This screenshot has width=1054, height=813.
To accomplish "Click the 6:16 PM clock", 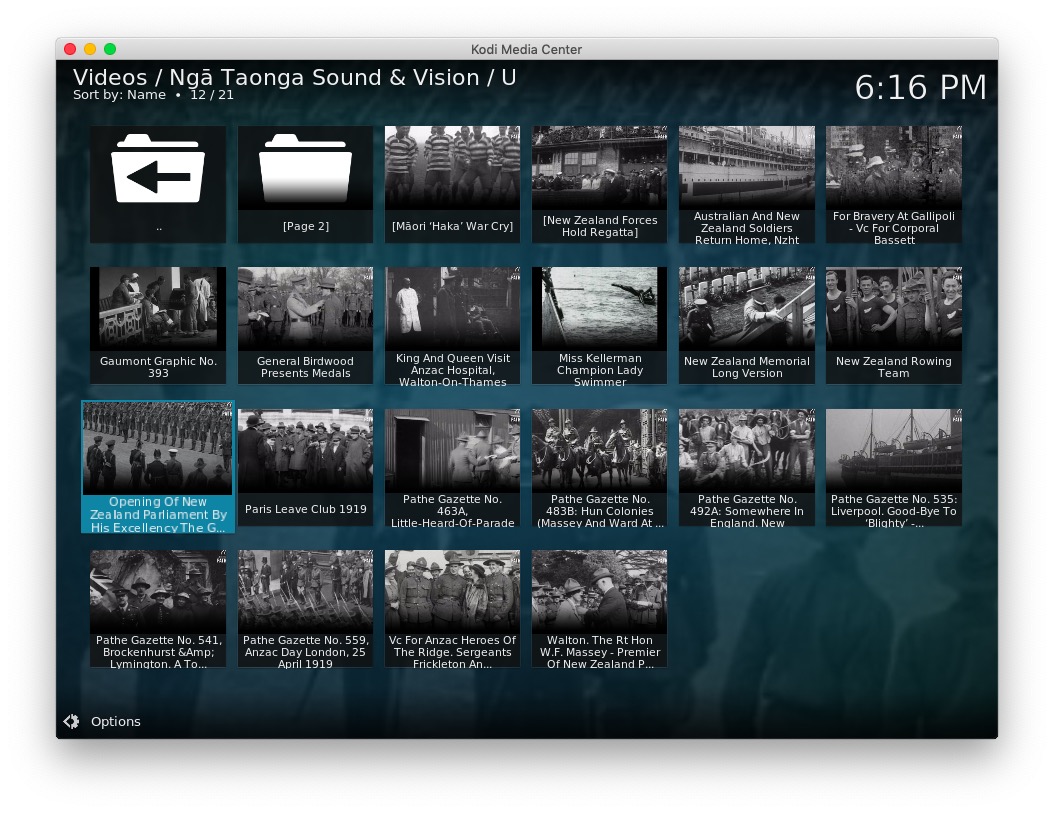I will click(x=920, y=87).
